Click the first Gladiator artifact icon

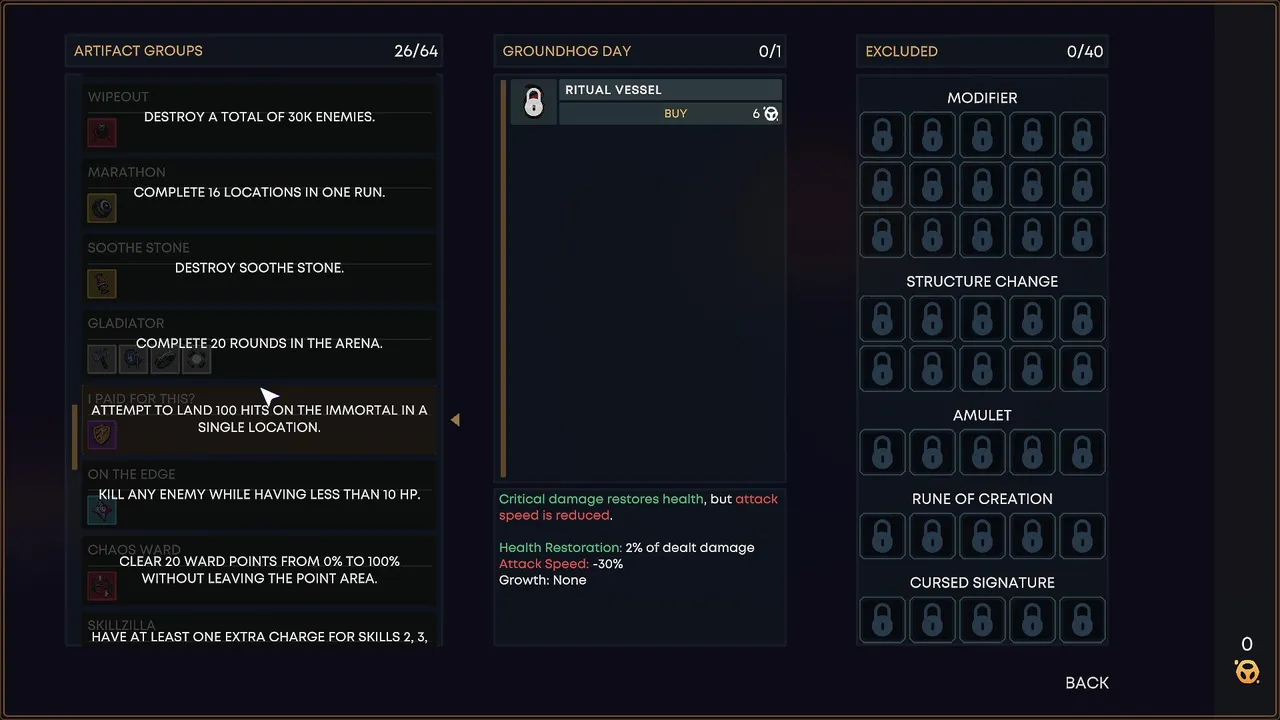(102, 359)
